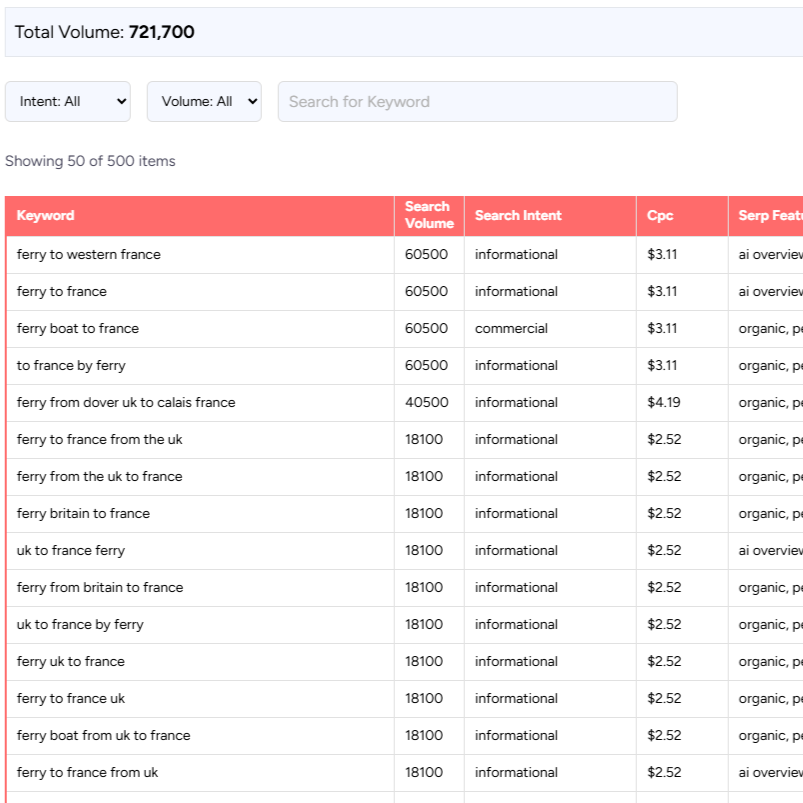Click the $4.19 Cpc value
The width and height of the screenshot is (803, 803).
tap(662, 403)
